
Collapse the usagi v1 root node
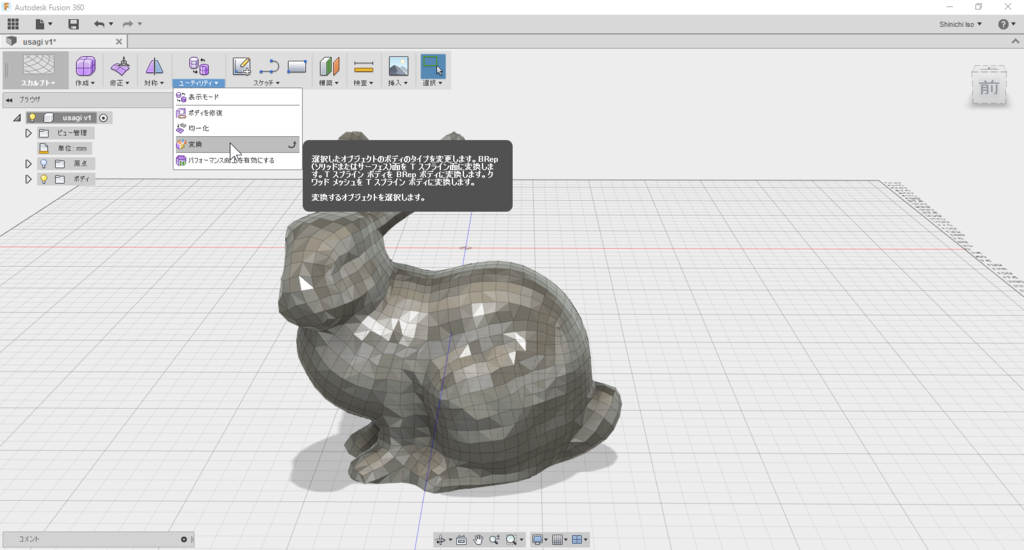tap(17, 118)
